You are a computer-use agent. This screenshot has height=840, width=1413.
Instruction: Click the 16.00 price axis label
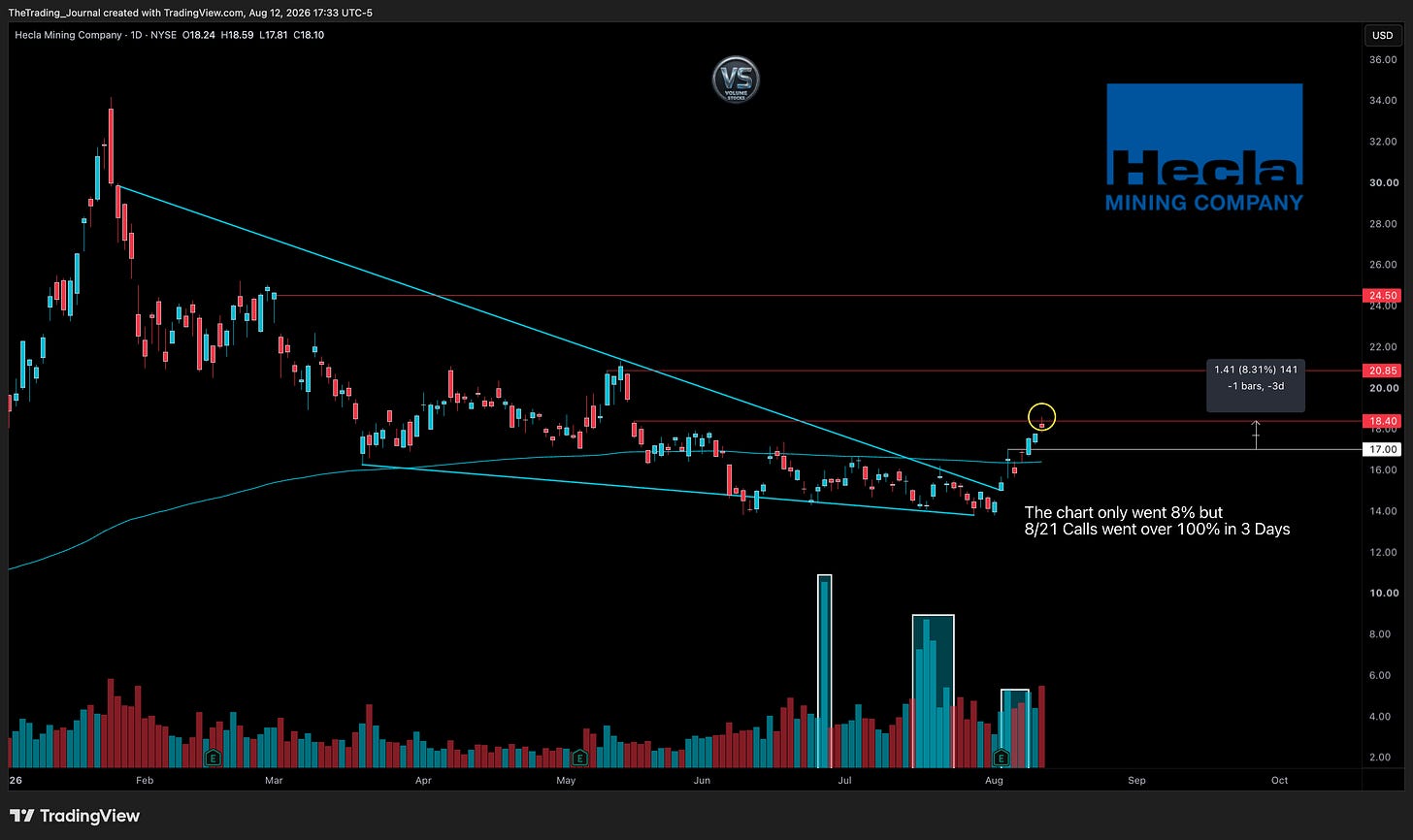1382,470
